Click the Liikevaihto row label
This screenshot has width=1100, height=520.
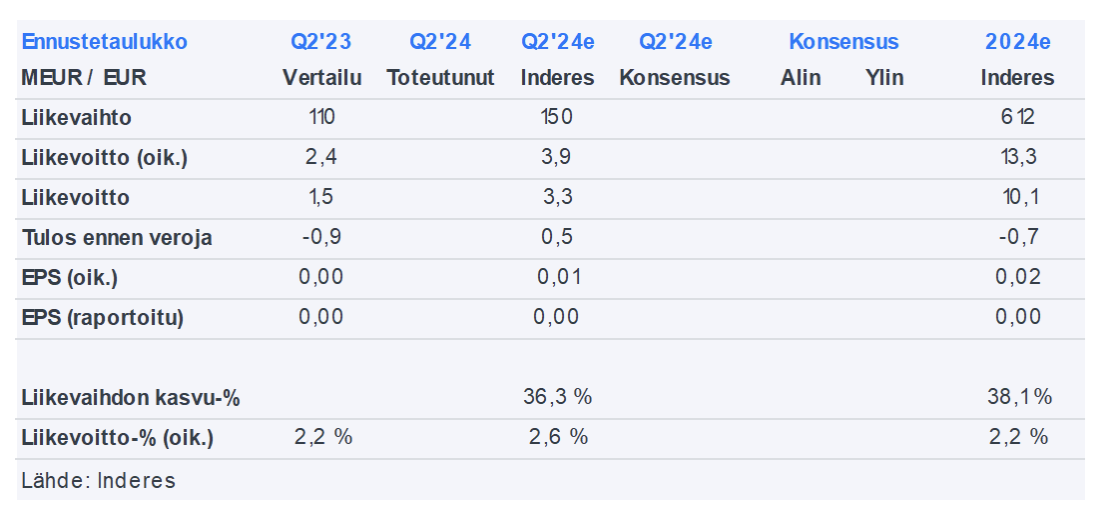click(76, 118)
